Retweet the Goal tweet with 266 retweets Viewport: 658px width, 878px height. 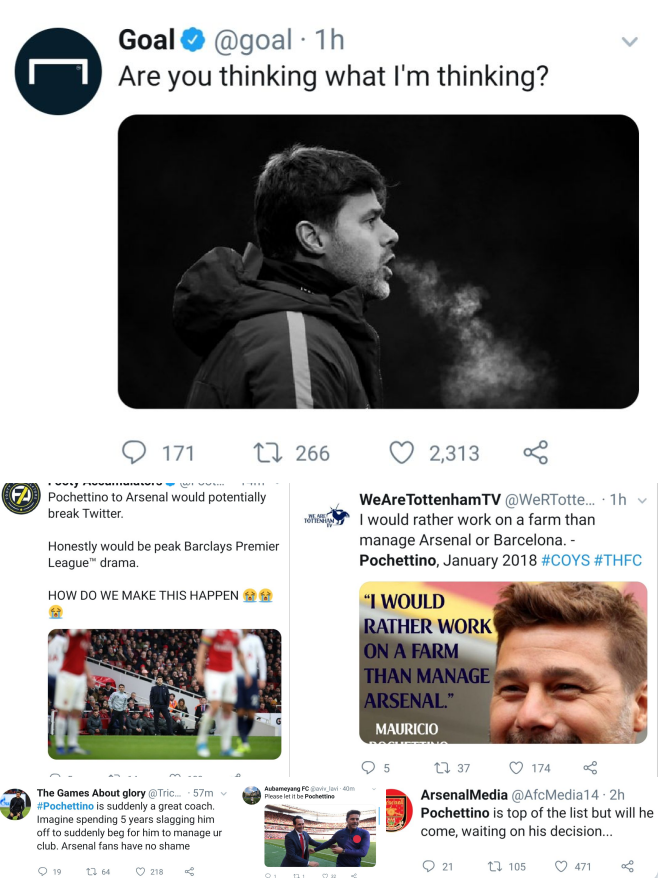(x=267, y=453)
